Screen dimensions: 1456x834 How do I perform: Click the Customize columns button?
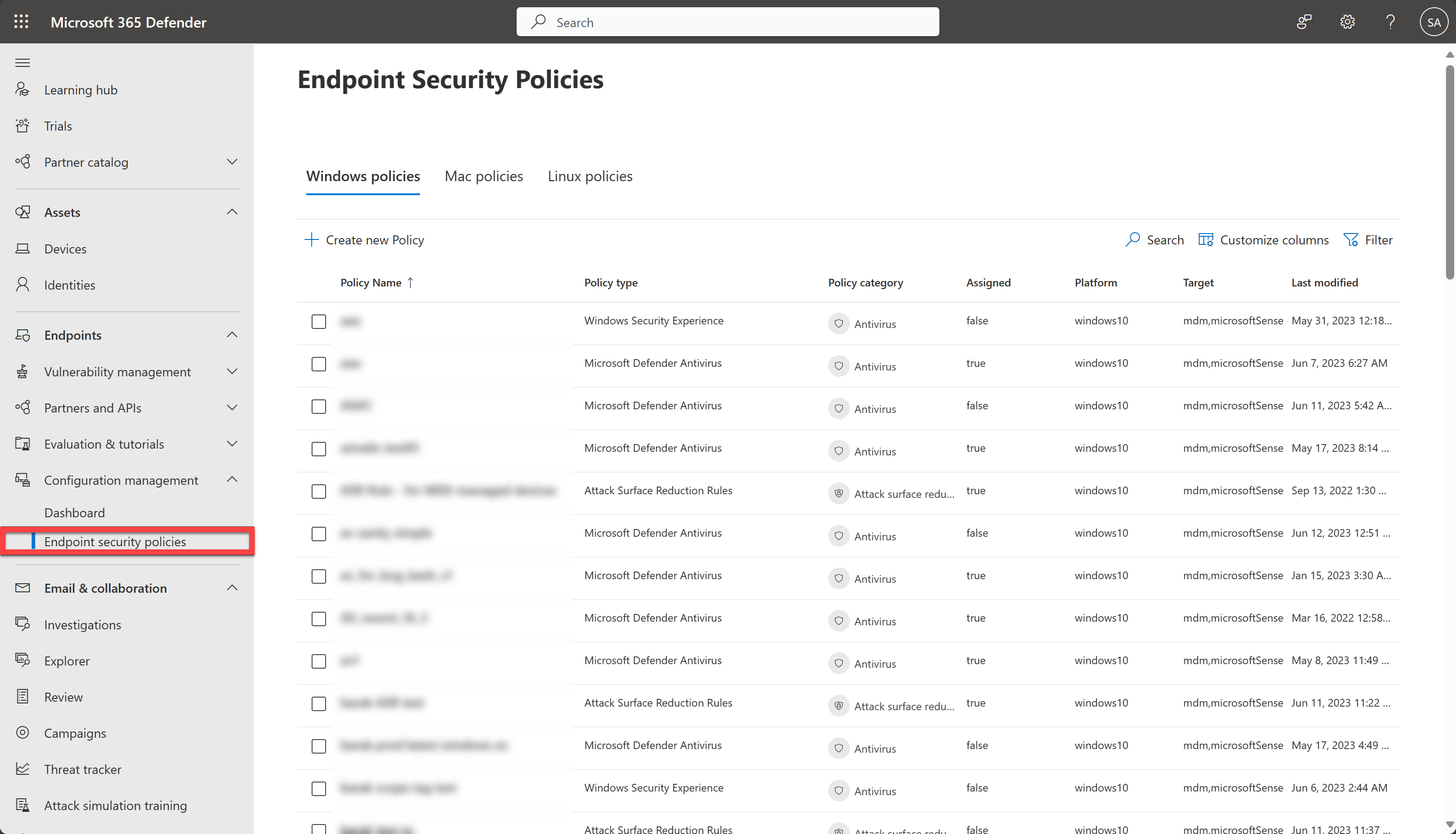(1264, 239)
